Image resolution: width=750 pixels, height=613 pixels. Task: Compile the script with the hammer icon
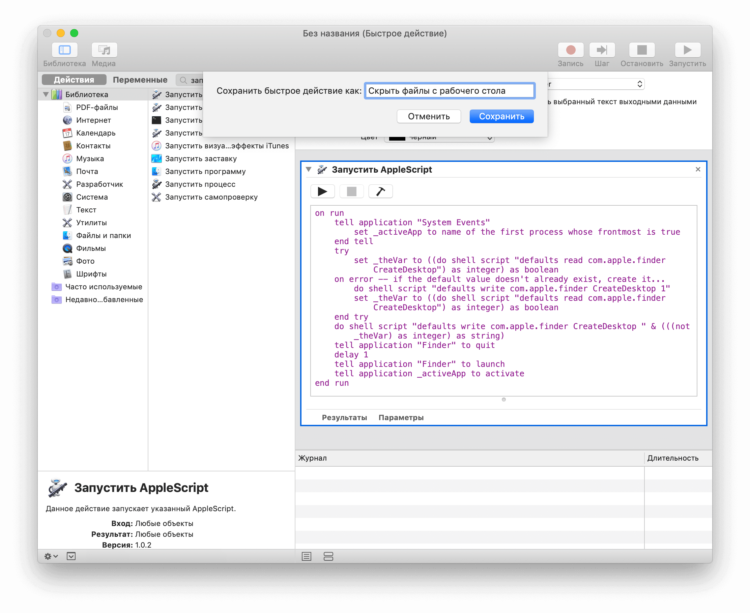coord(381,191)
